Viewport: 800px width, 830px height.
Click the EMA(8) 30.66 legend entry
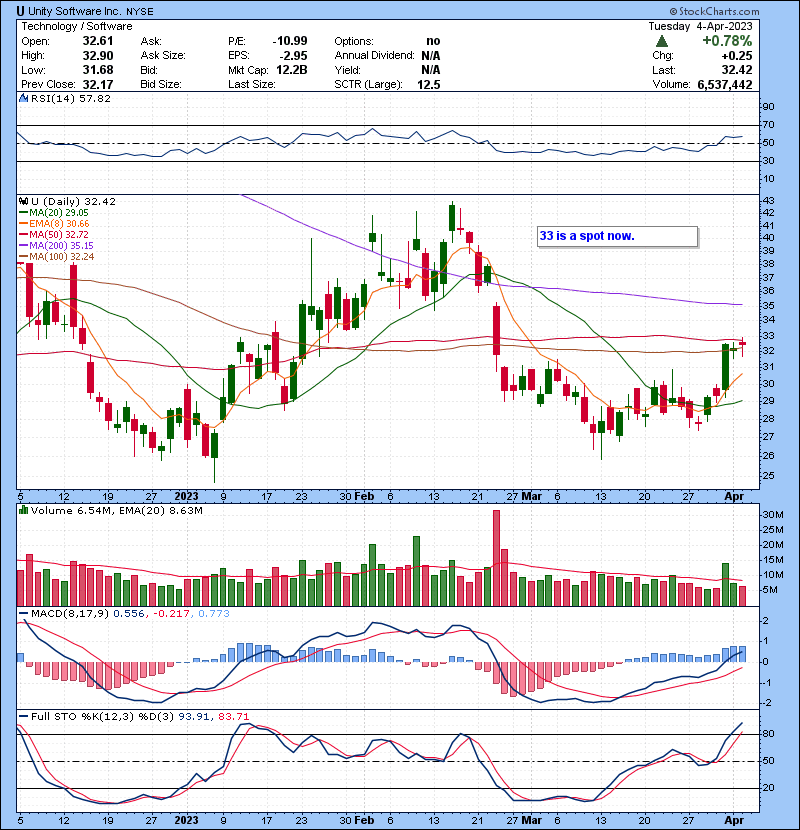coord(59,223)
